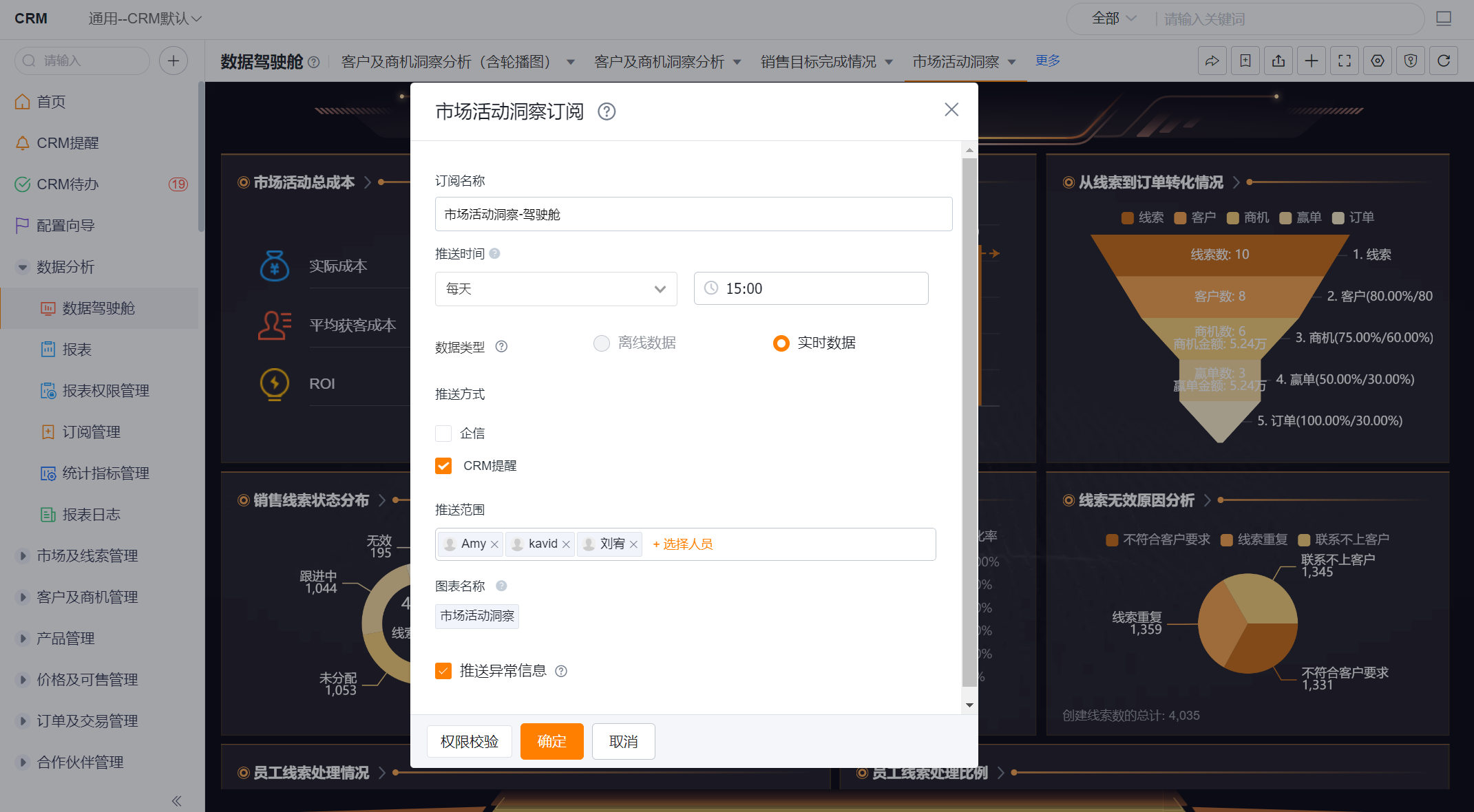Click the plus button beside sidebar search
This screenshot has height=812, width=1474.
(x=173, y=61)
